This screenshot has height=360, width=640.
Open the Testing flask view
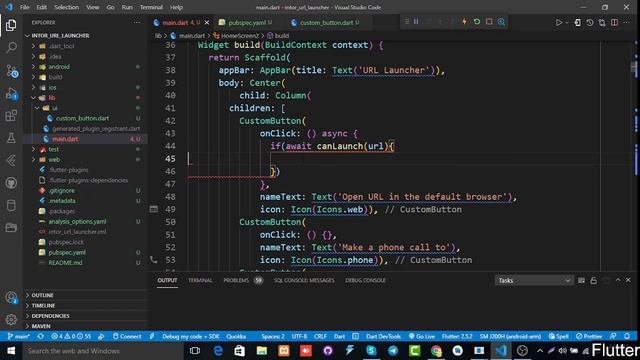pyautogui.click(x=11, y=138)
